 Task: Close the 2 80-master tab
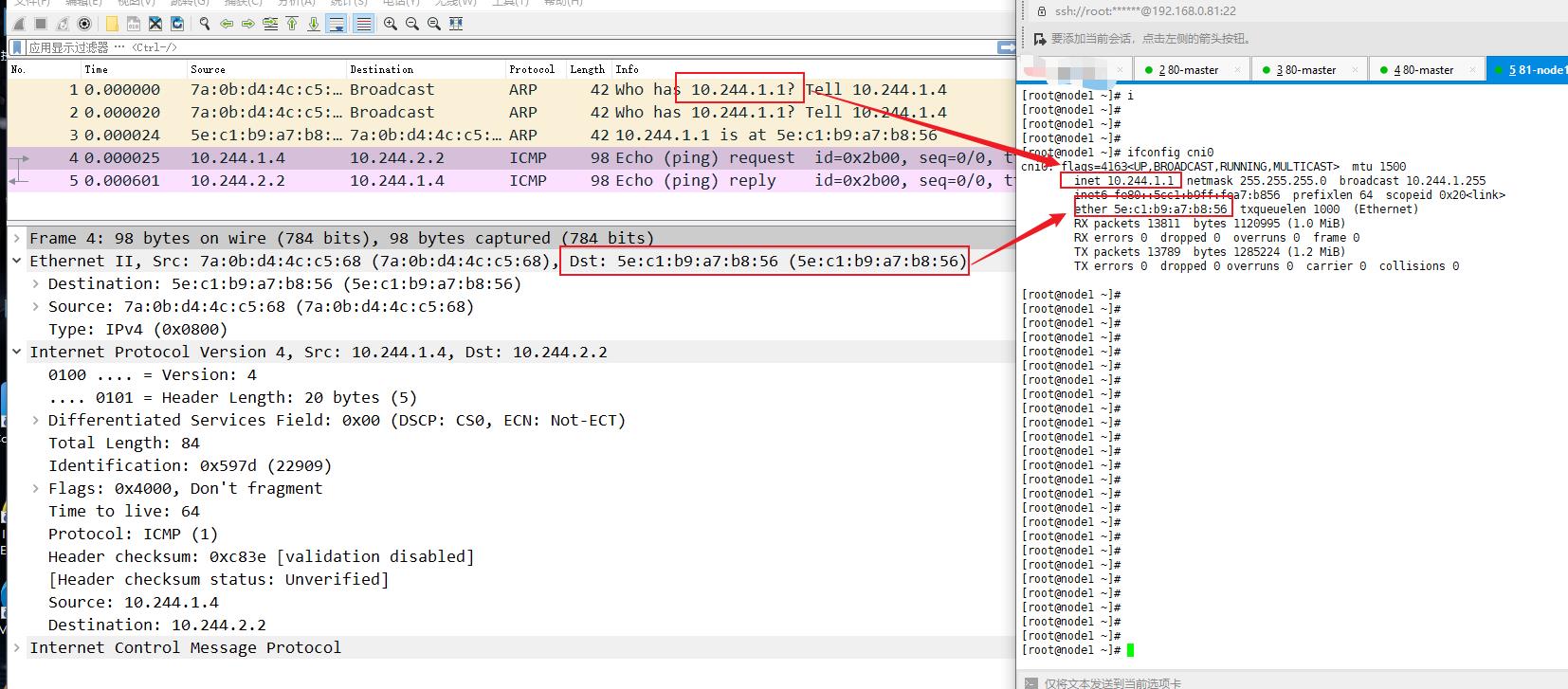point(1237,70)
